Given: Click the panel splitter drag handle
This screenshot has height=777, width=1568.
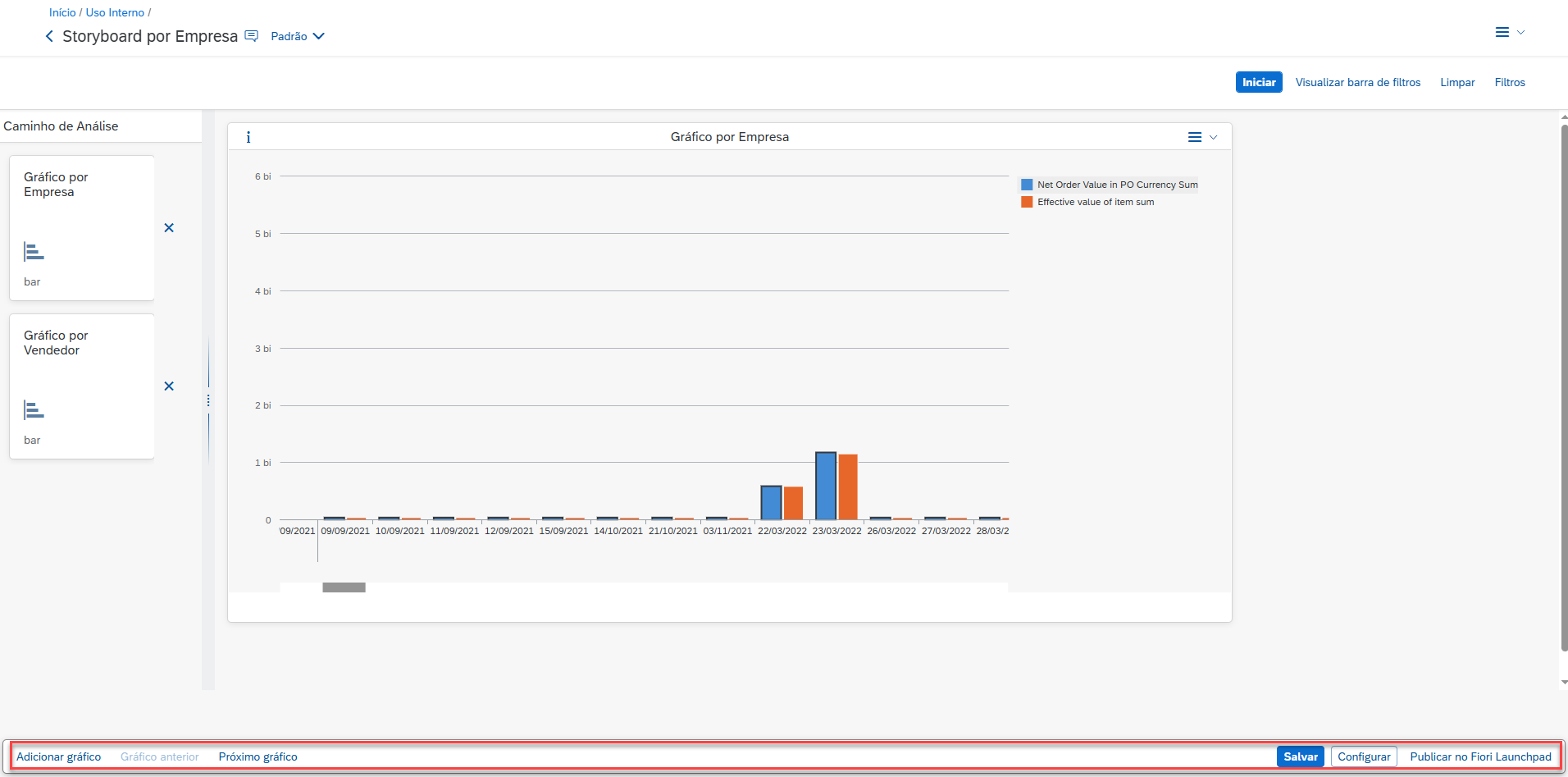Looking at the screenshot, I should point(208,400).
